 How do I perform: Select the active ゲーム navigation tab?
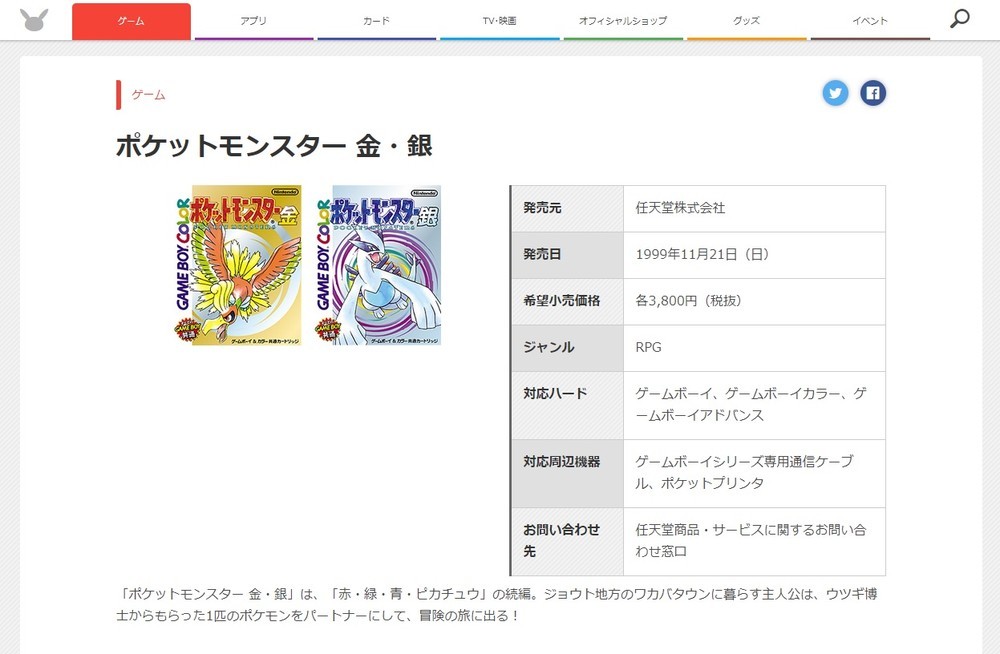(x=132, y=20)
